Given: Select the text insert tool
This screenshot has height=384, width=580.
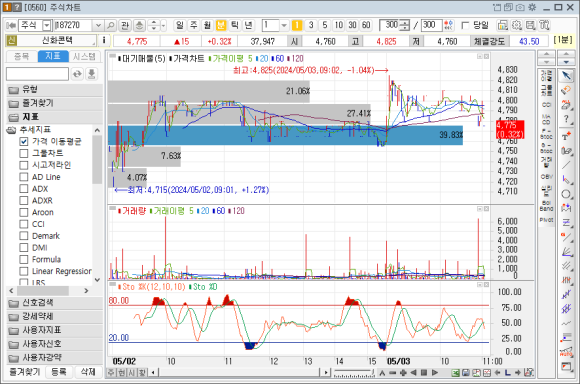Looking at the screenshot, I should 566,136.
